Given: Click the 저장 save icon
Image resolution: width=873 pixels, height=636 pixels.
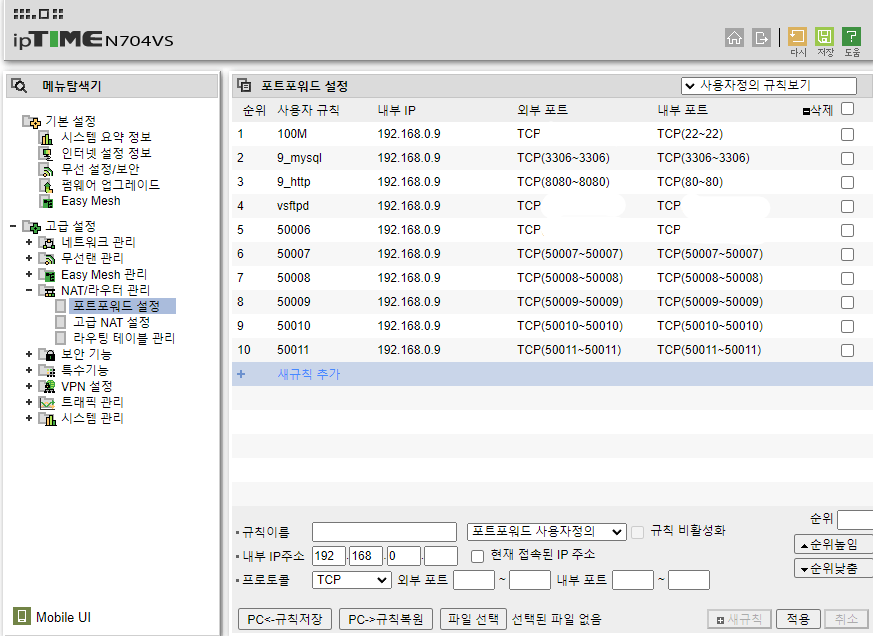Looking at the screenshot, I should pyautogui.click(x=825, y=38).
